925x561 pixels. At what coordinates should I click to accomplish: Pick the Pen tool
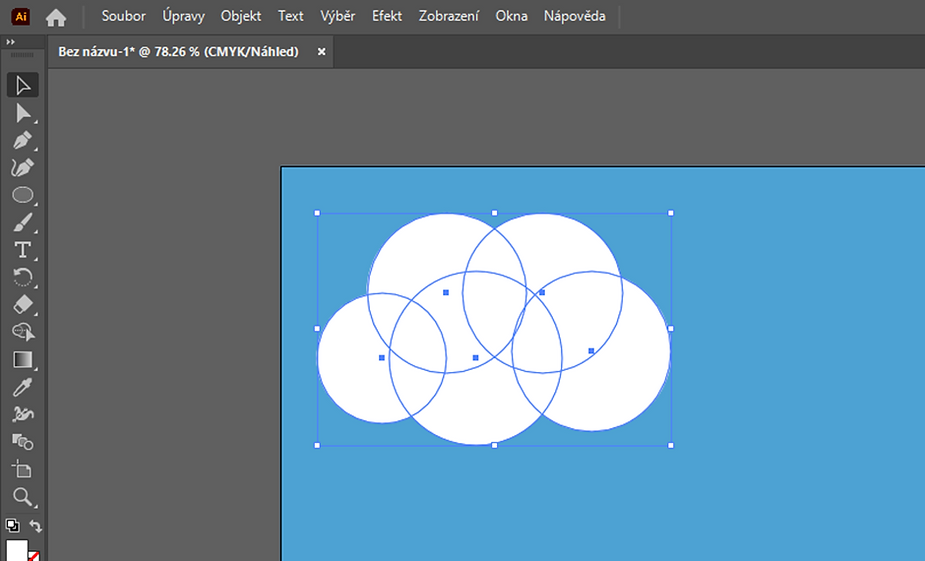(23, 140)
